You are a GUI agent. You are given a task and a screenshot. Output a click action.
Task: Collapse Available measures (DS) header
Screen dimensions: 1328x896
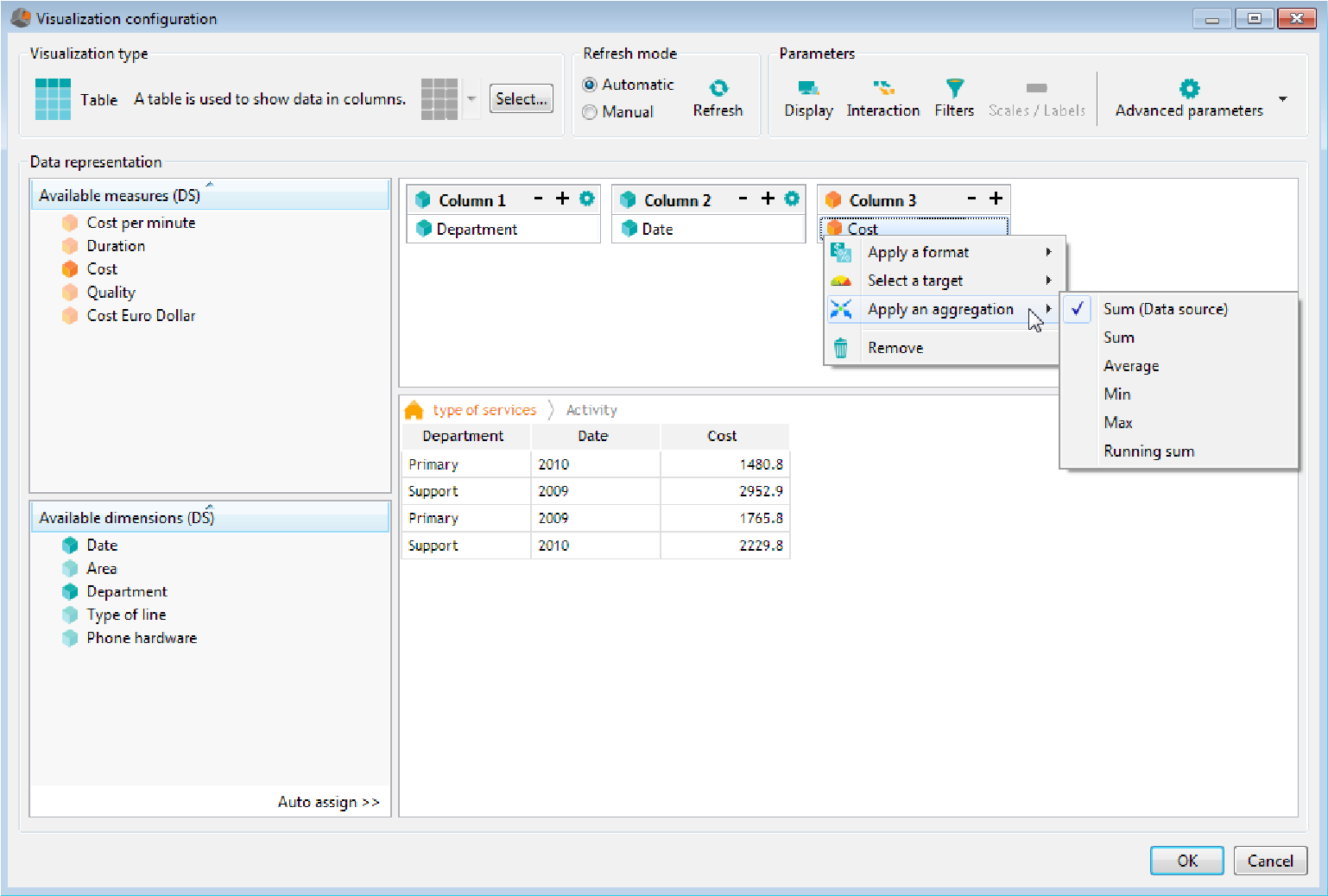click(210, 195)
